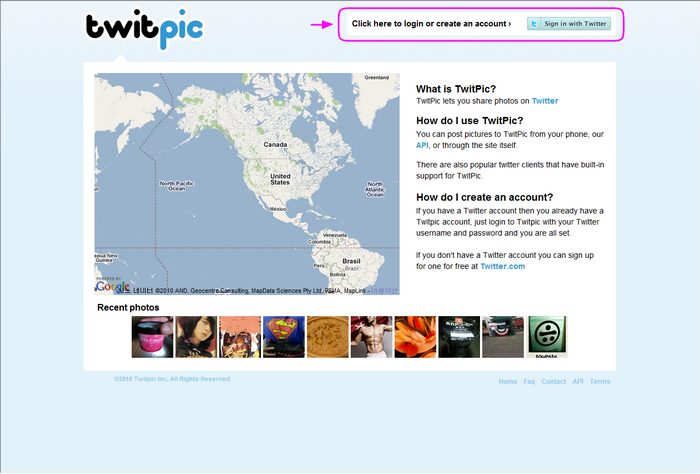Click the Google logo on the map

click(x=112, y=286)
